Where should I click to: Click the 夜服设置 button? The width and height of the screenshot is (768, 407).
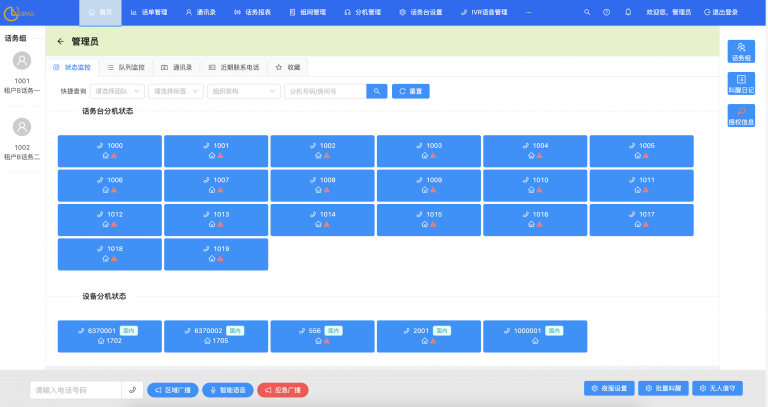pyautogui.click(x=609, y=388)
